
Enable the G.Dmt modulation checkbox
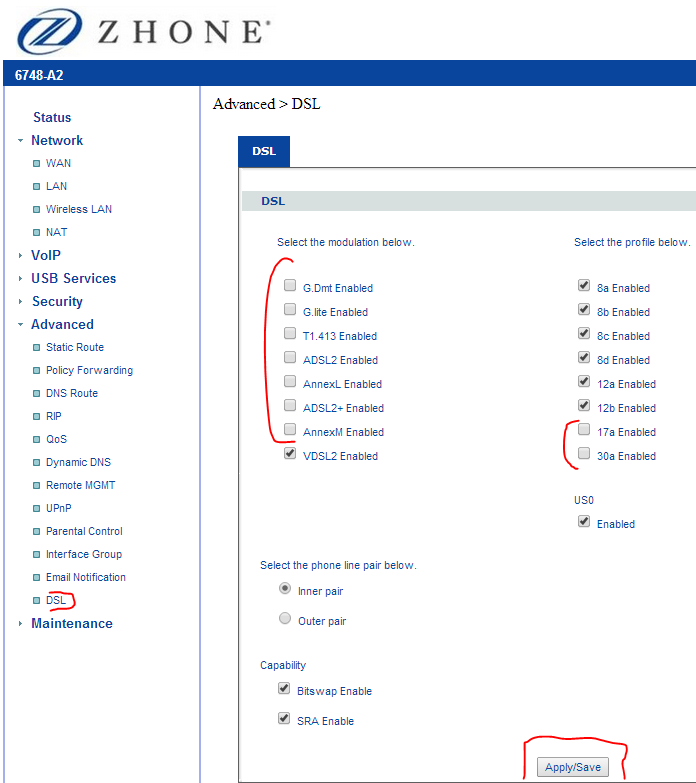coord(290,286)
